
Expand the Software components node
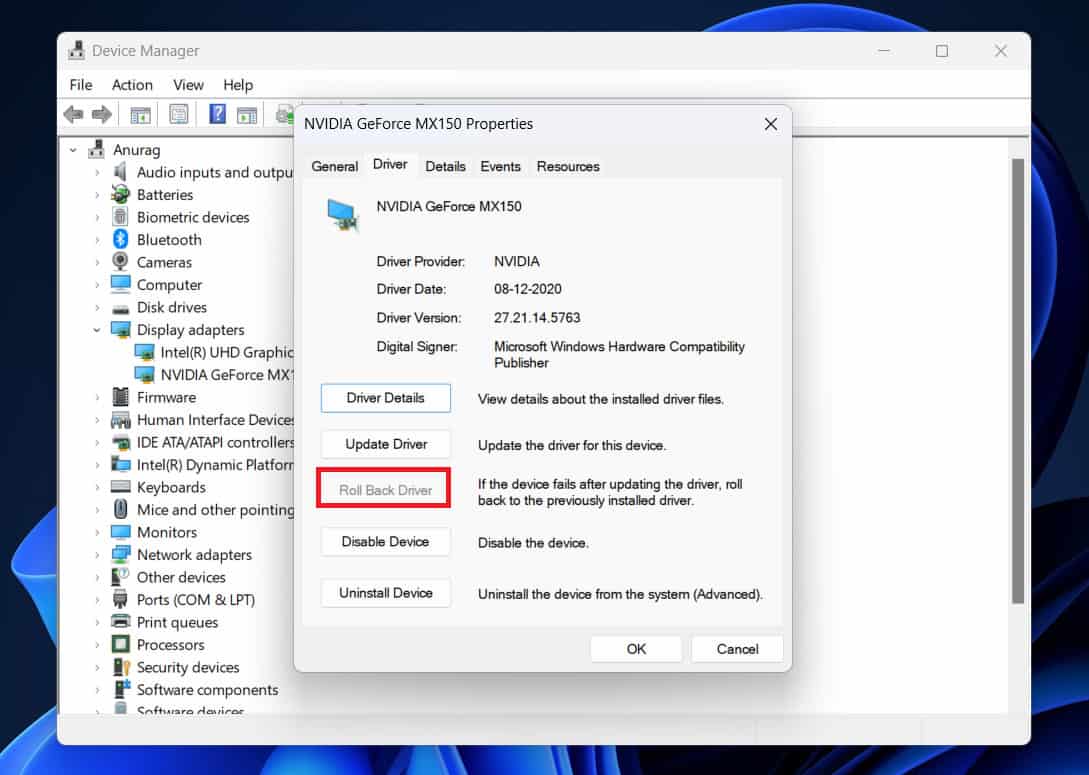pos(97,690)
